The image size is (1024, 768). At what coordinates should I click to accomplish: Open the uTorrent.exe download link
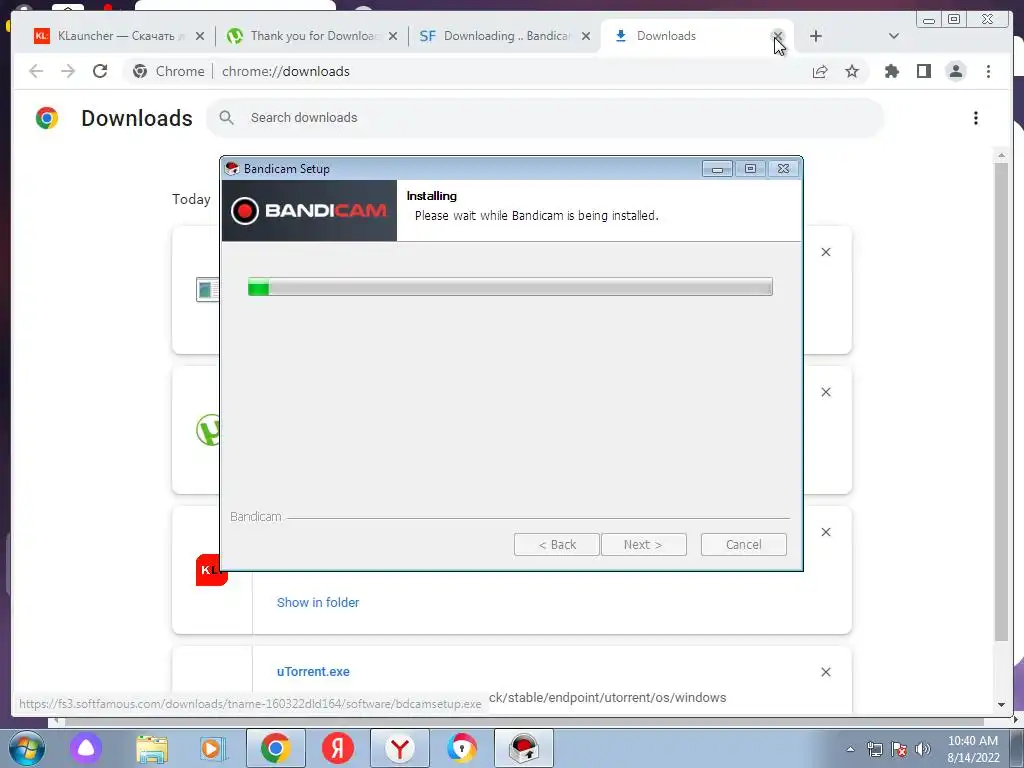pos(313,671)
